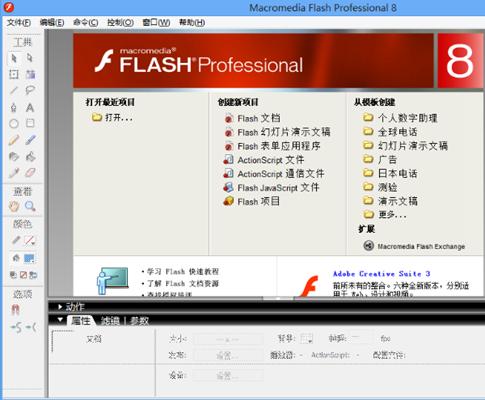The width and height of the screenshot is (485, 400).
Task: Switch to the 滤镜 tab
Action: [110, 321]
